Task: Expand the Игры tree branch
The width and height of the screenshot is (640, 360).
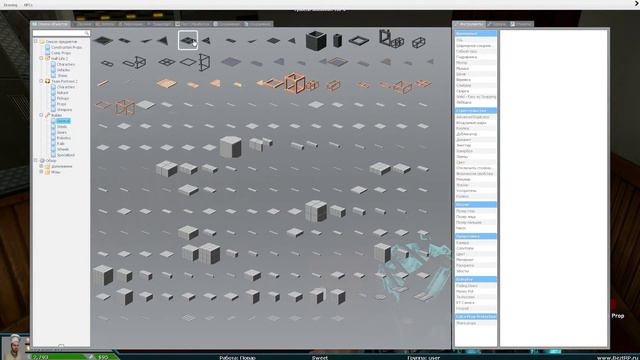Action: [x=41, y=172]
